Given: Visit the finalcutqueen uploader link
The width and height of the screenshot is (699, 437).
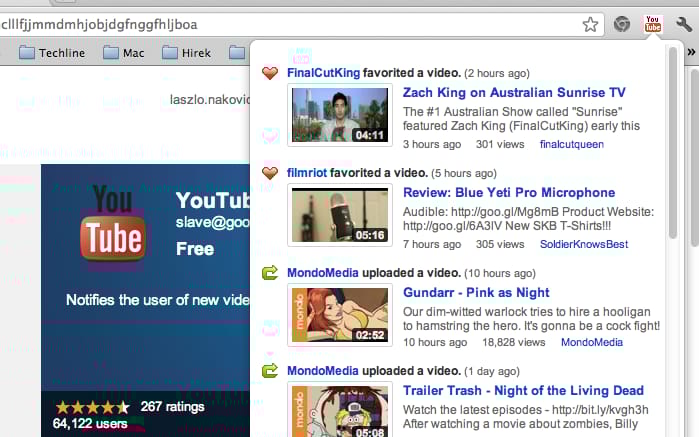Looking at the screenshot, I should point(572,144).
